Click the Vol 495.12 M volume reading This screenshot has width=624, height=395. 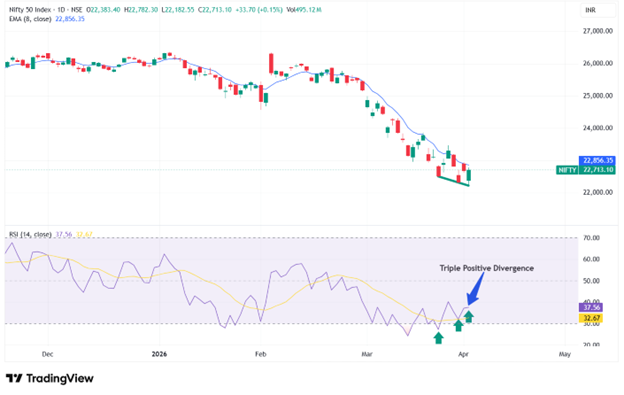304,10
